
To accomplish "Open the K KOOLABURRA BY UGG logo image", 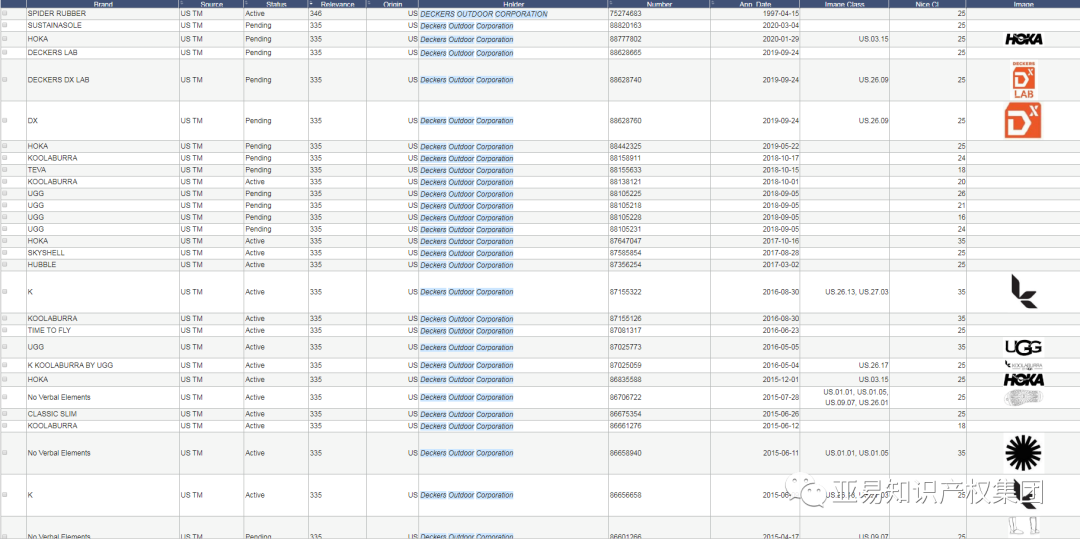I will pyautogui.click(x=1024, y=366).
